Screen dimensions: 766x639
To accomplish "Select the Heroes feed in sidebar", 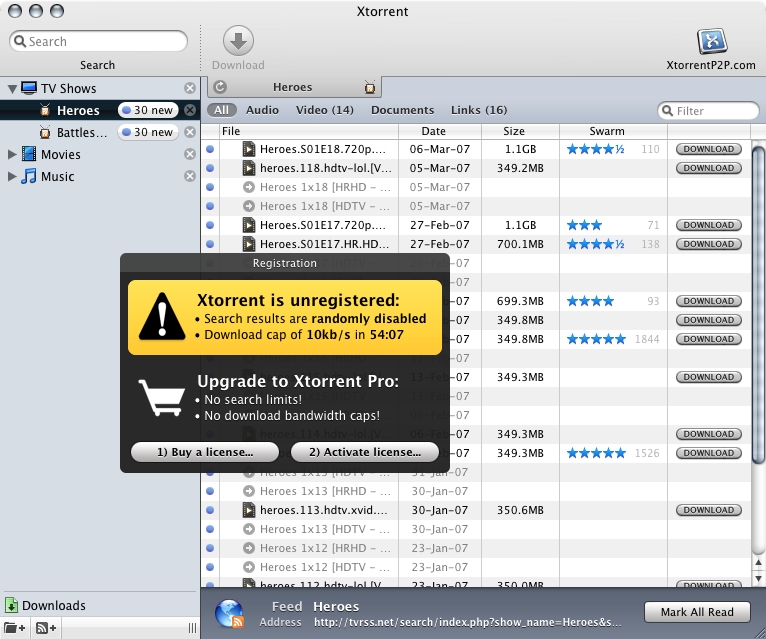I will pyautogui.click(x=100, y=110).
